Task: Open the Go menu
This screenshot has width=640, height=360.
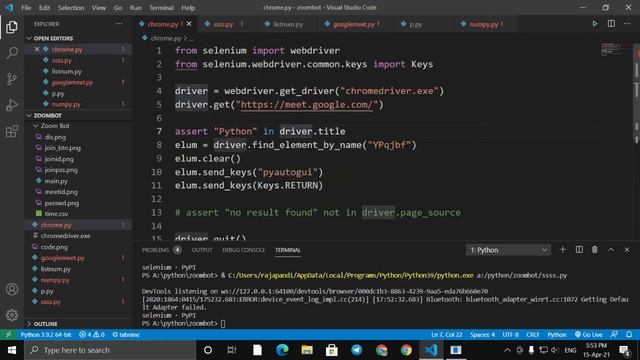Action: point(118,8)
